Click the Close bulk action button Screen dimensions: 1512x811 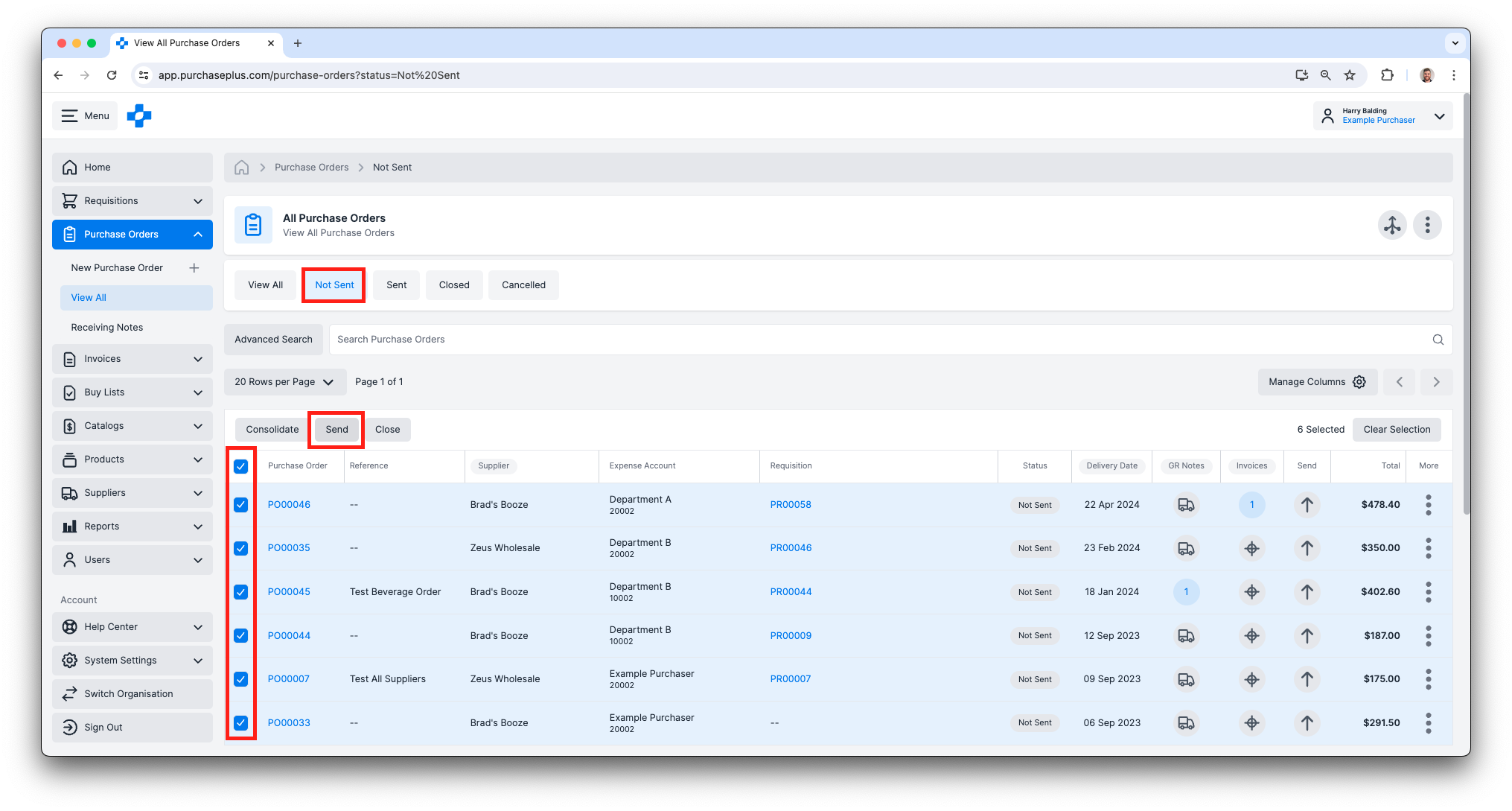(x=387, y=430)
